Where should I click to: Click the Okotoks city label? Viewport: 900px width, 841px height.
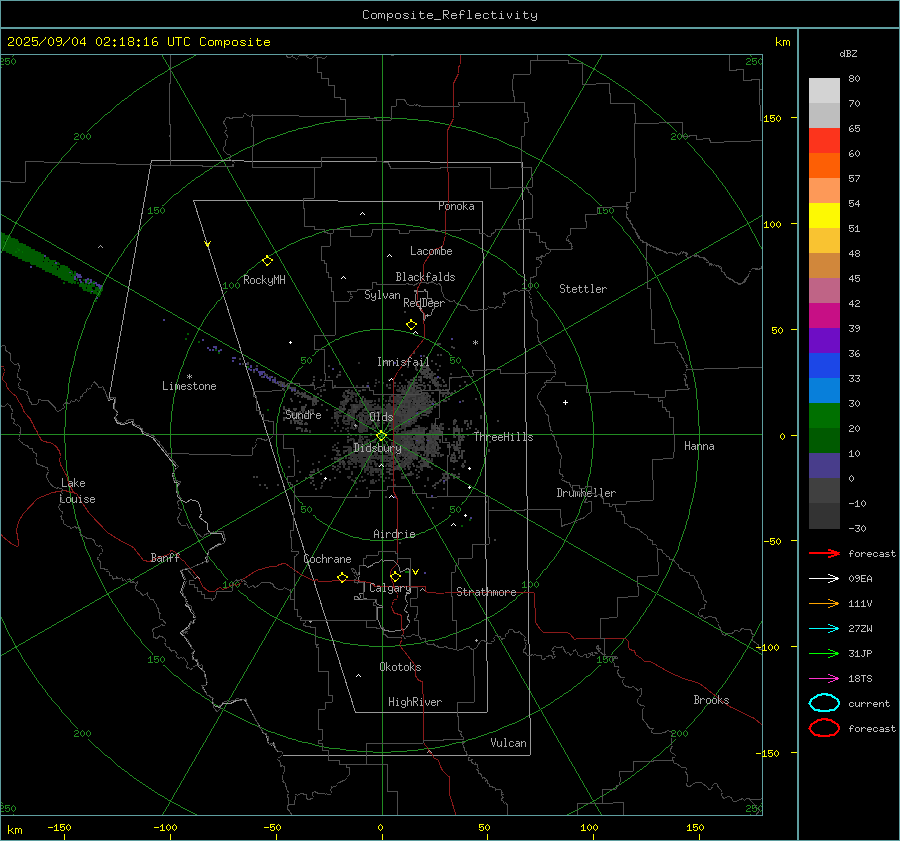[x=400, y=667]
